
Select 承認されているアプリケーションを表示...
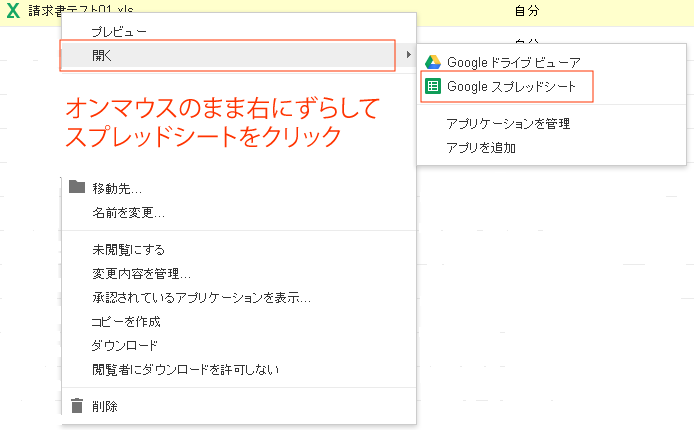pyautogui.click(x=201, y=298)
